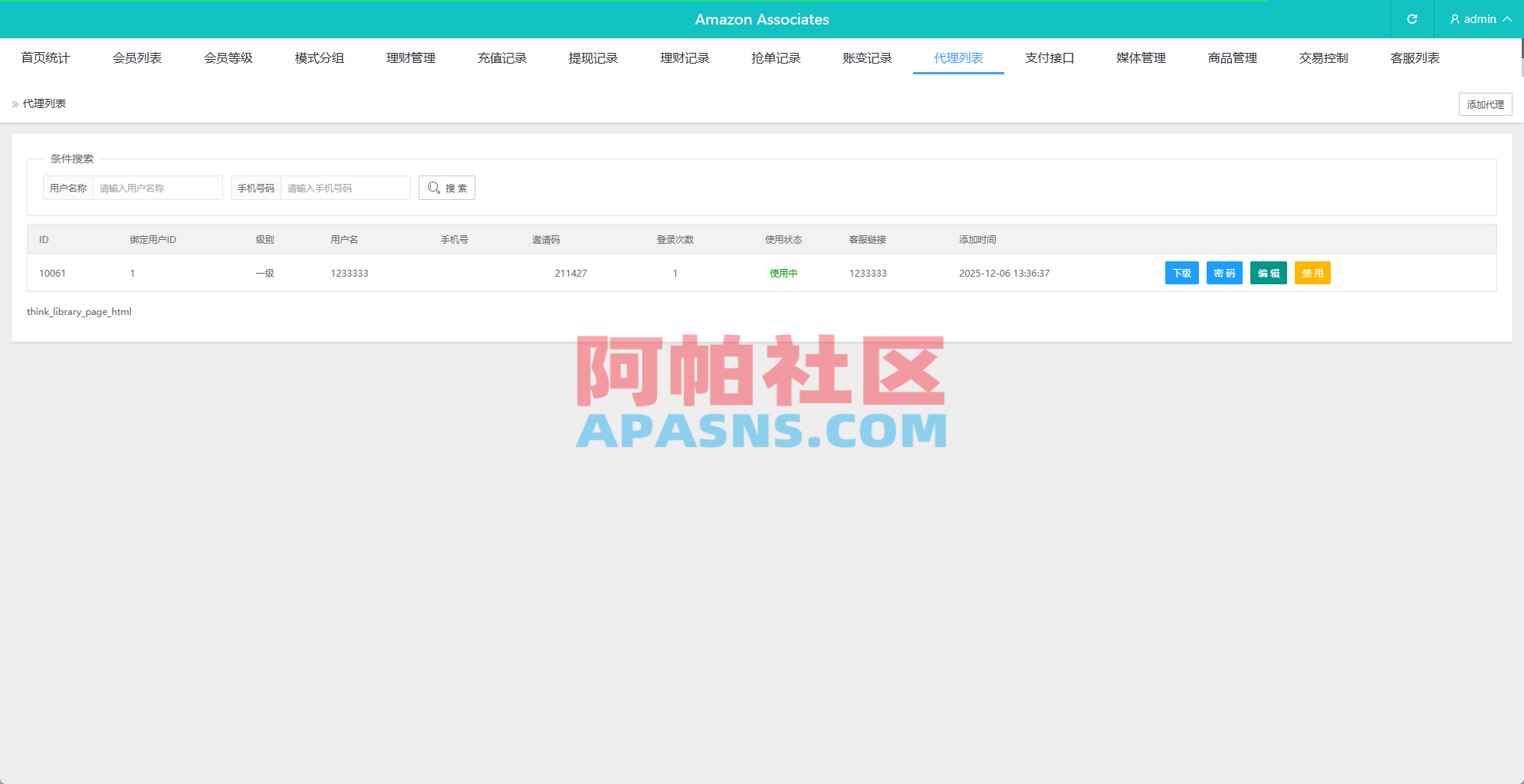Viewport: 1524px width, 784px height.
Task: Click green 编辑 button for agent 10061
Action: click(x=1269, y=273)
